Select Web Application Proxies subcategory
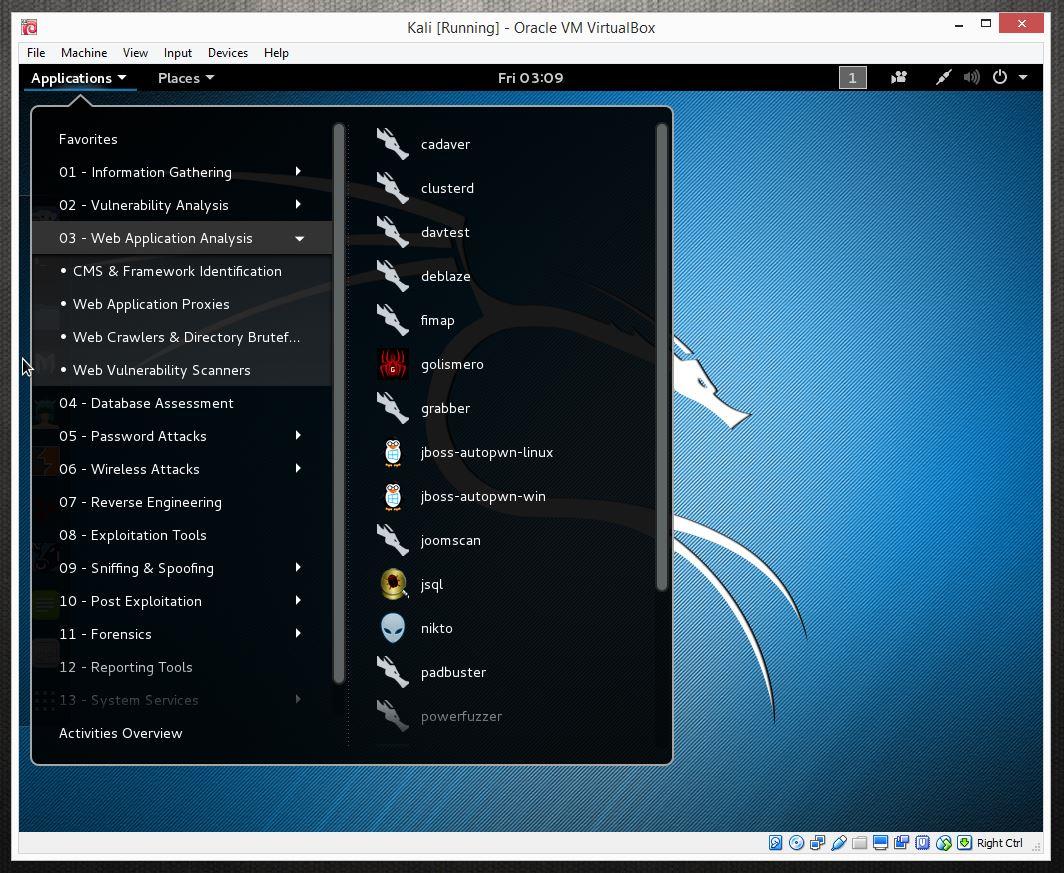1064x873 pixels. tap(182, 305)
